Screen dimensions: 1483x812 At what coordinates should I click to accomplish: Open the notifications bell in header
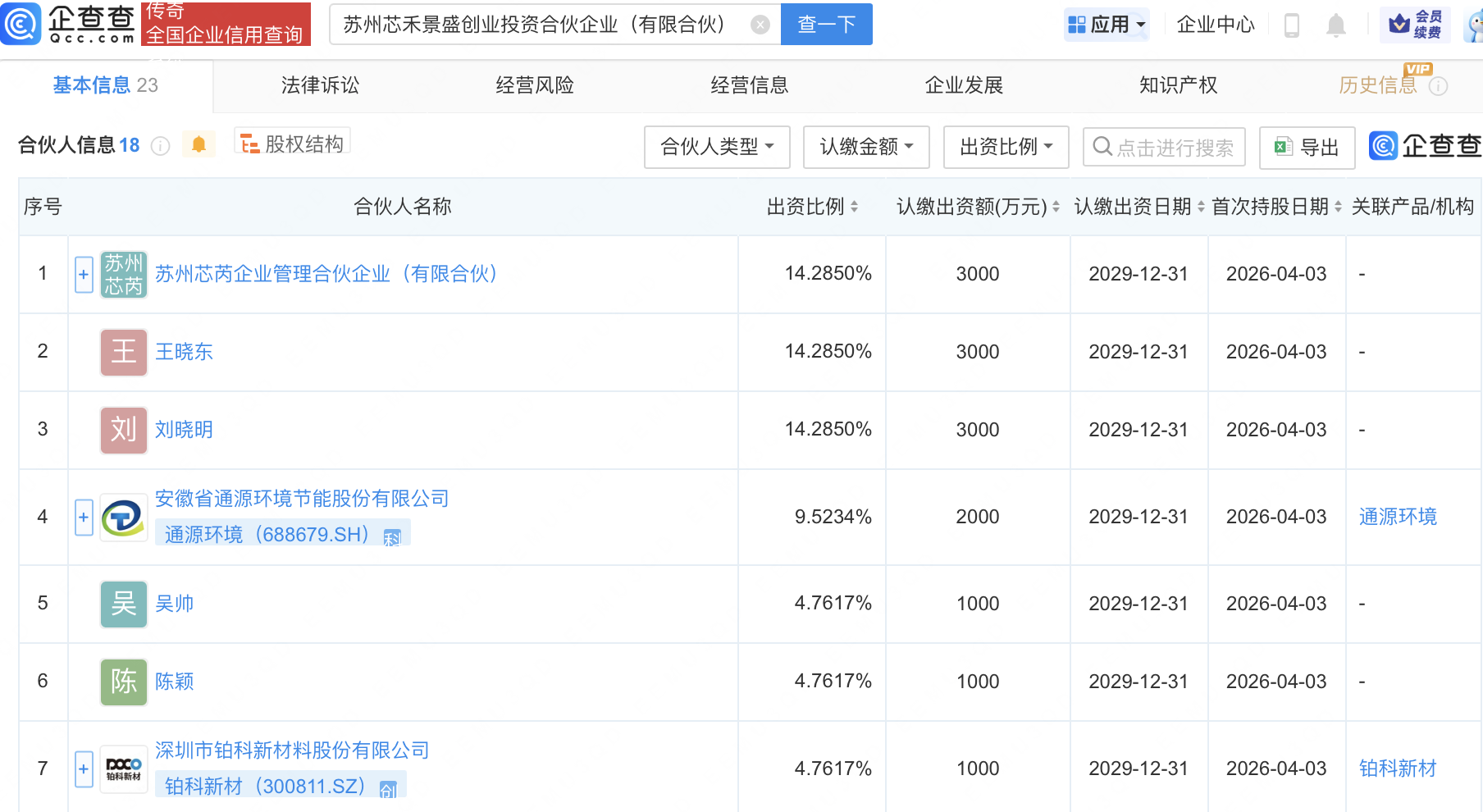point(1335,25)
